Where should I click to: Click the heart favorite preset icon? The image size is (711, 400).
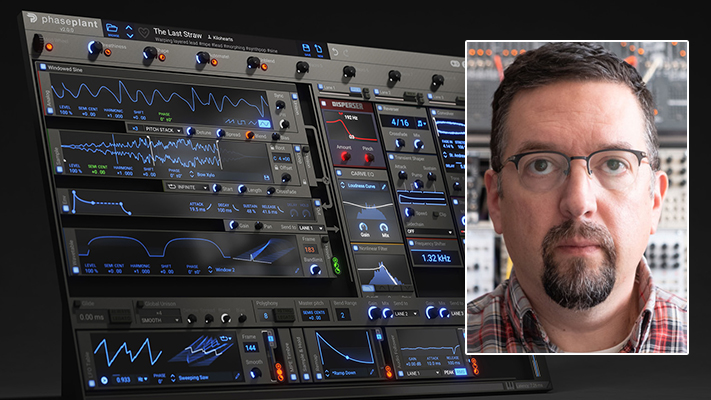[143, 31]
